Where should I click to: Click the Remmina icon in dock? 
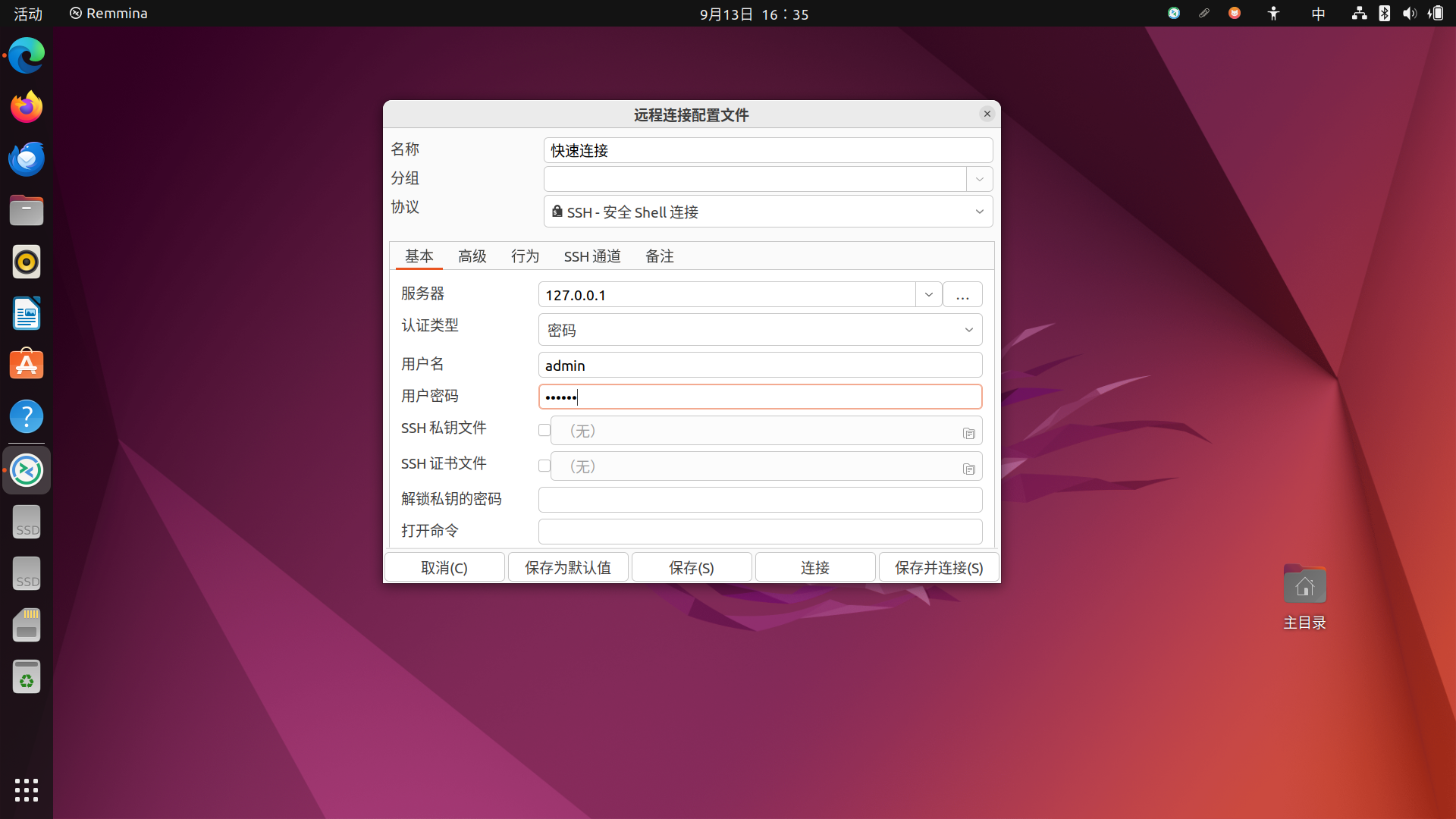pos(27,470)
